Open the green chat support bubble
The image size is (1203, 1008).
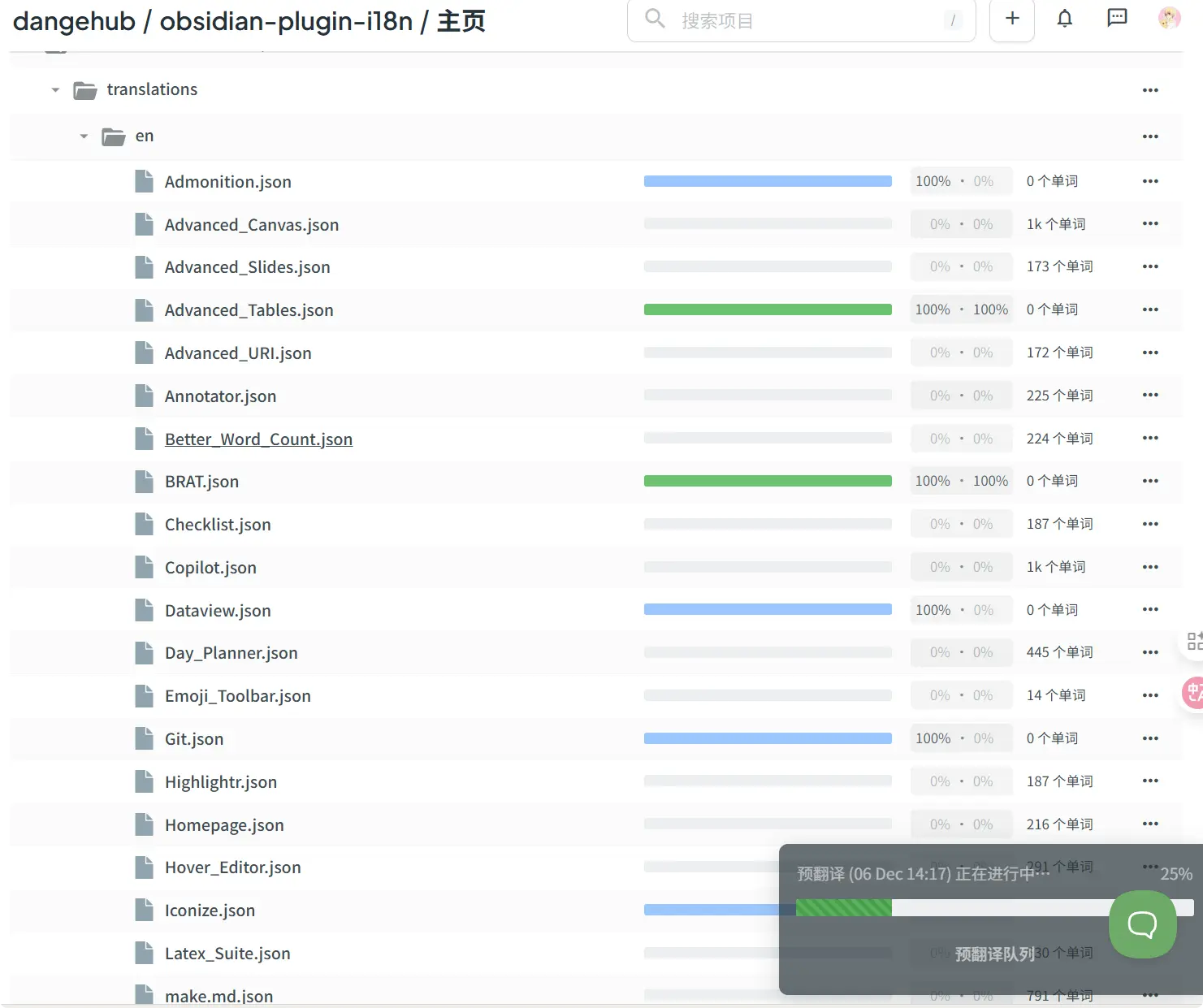(x=1143, y=924)
